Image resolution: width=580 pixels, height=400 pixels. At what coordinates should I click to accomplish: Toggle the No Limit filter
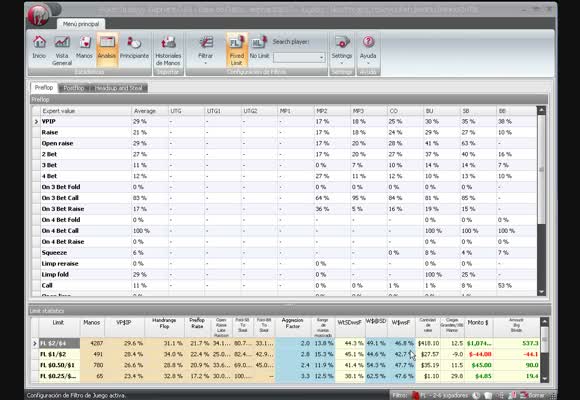tap(259, 47)
